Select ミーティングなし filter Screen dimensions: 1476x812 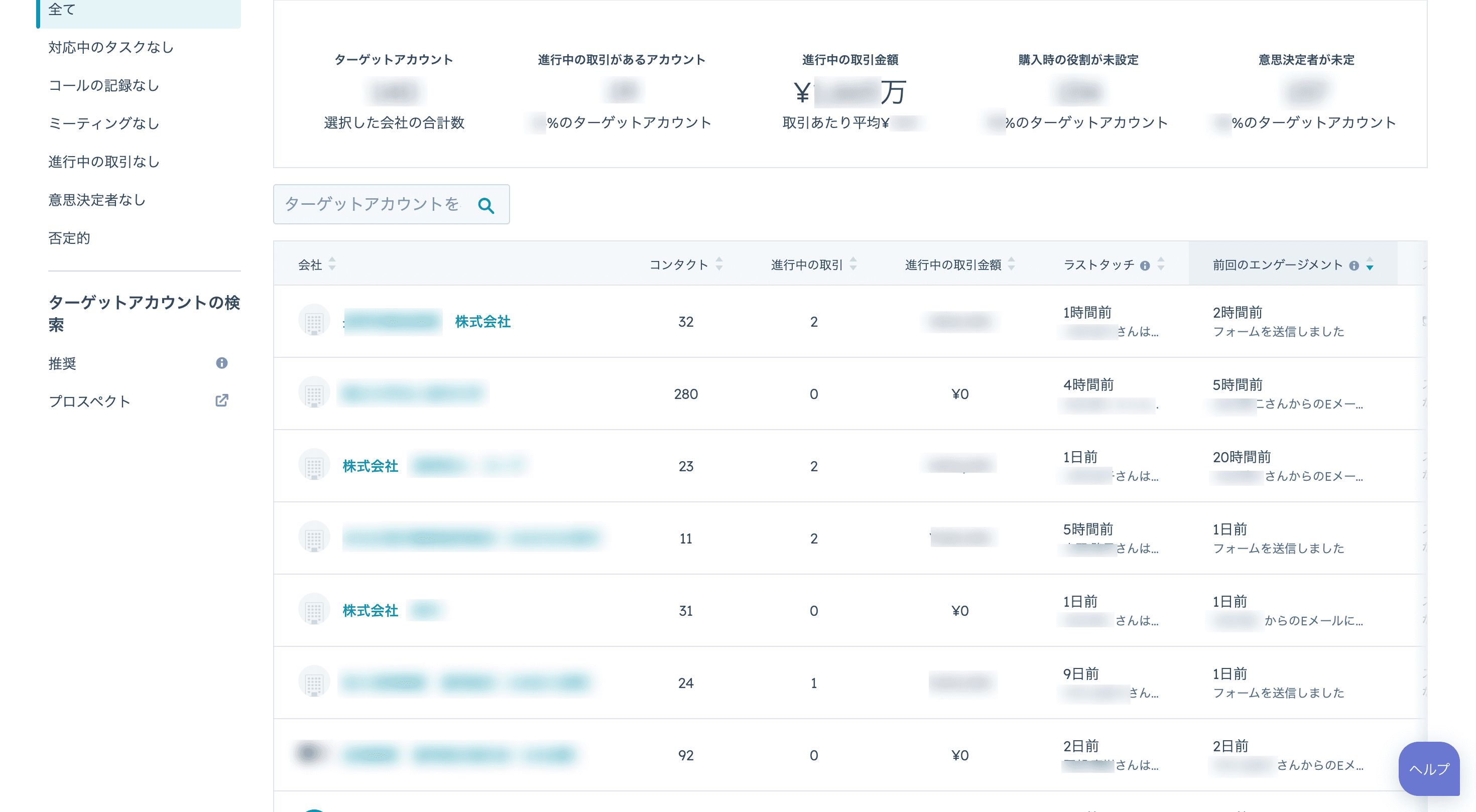coord(104,123)
